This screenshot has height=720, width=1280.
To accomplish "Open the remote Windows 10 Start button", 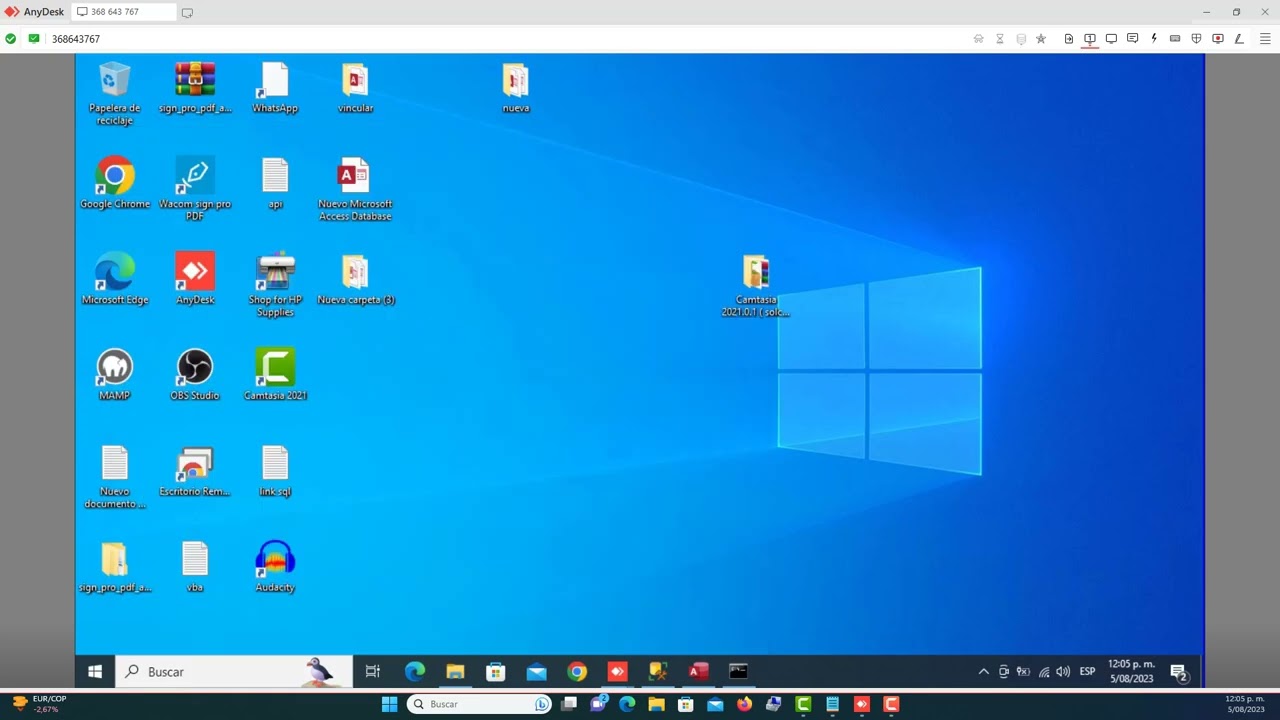I will pyautogui.click(x=95, y=672).
